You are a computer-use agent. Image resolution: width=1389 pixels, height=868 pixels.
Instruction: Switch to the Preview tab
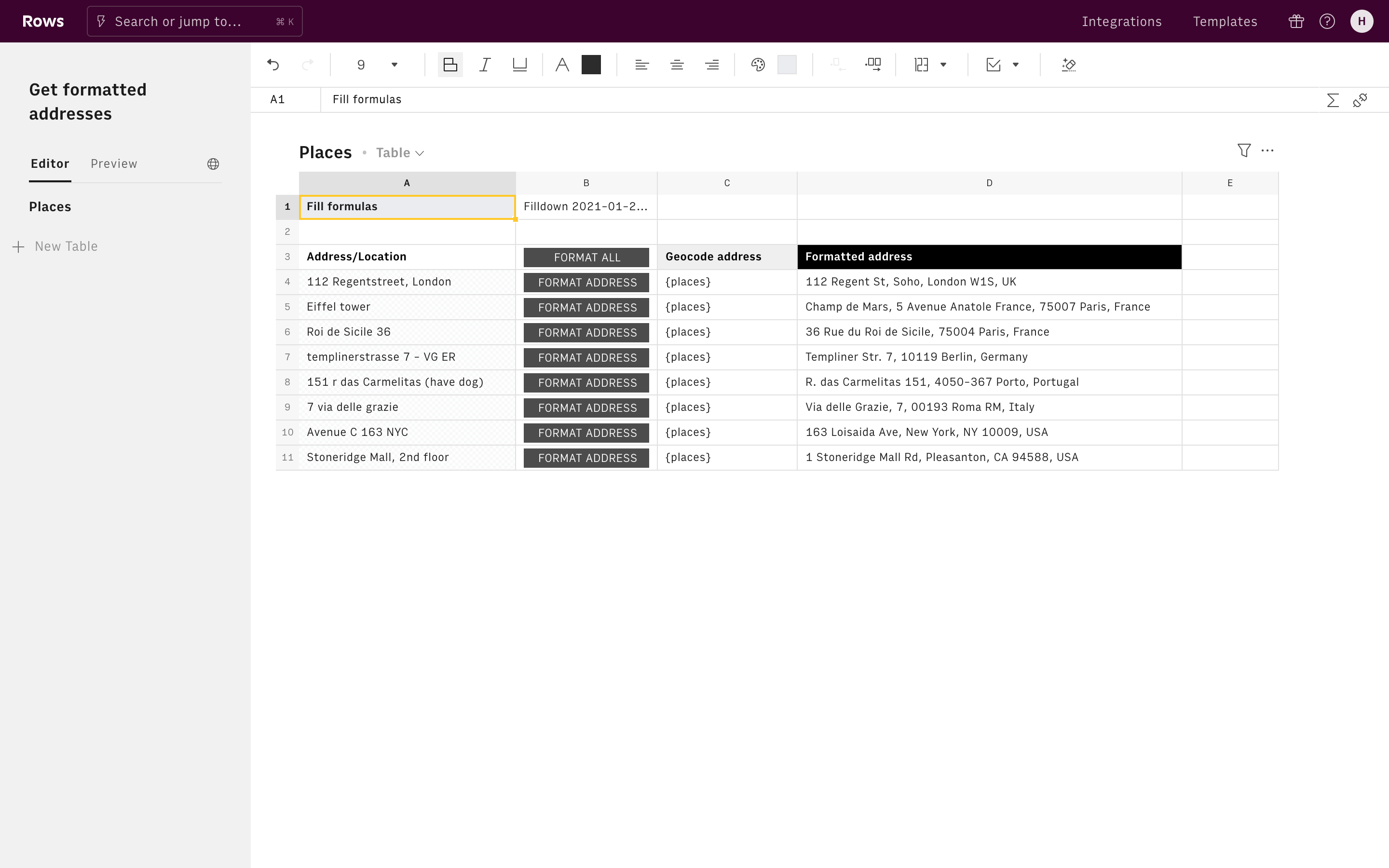coord(114,164)
